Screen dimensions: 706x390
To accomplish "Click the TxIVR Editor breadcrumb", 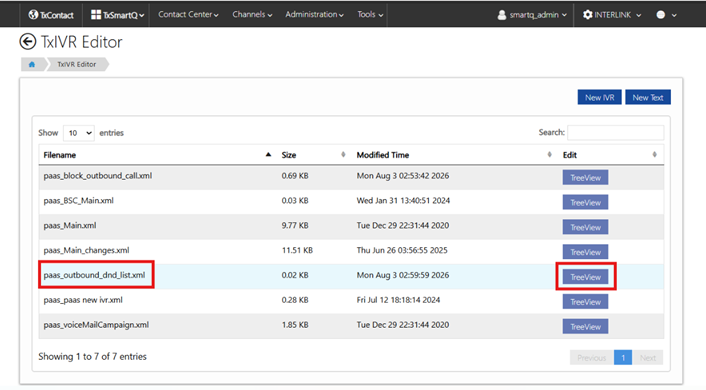I will [x=77, y=64].
